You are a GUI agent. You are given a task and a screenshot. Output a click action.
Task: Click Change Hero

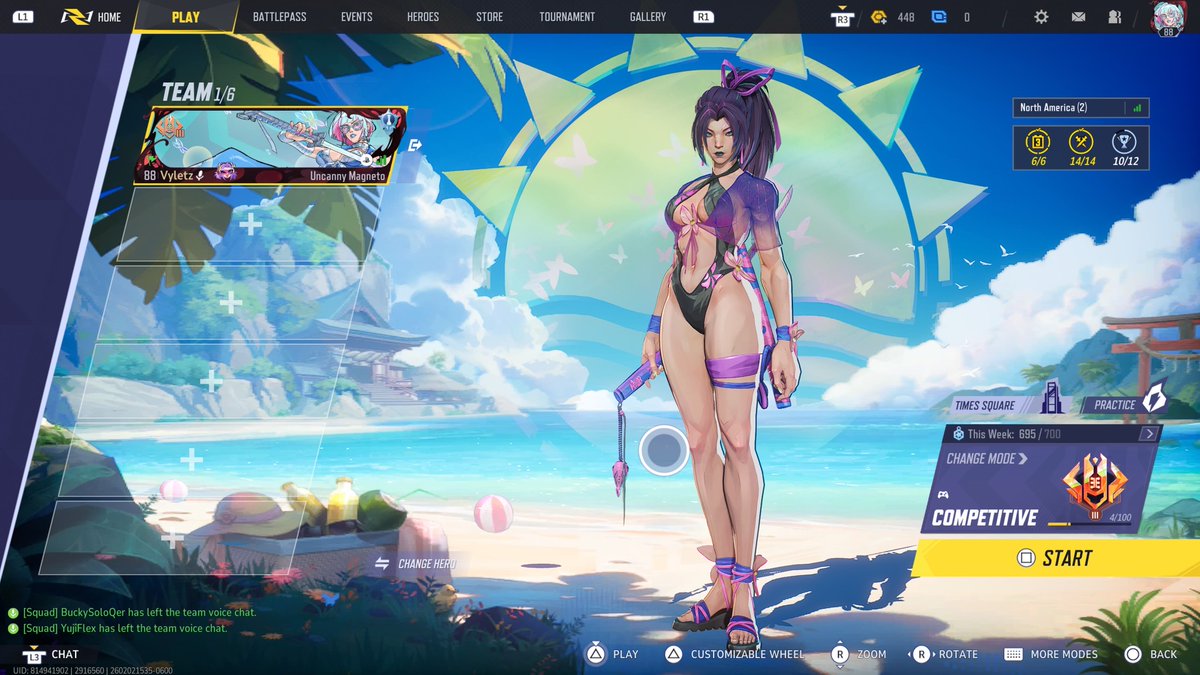(417, 564)
